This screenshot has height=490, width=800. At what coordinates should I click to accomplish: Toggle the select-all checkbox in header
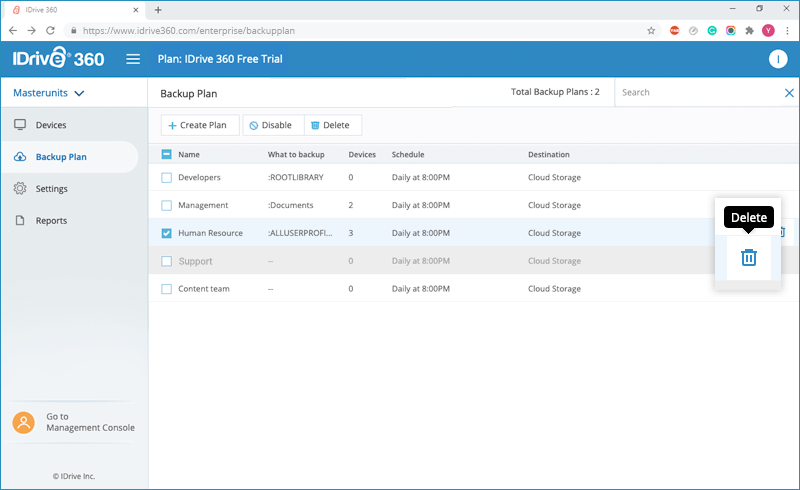pos(166,154)
